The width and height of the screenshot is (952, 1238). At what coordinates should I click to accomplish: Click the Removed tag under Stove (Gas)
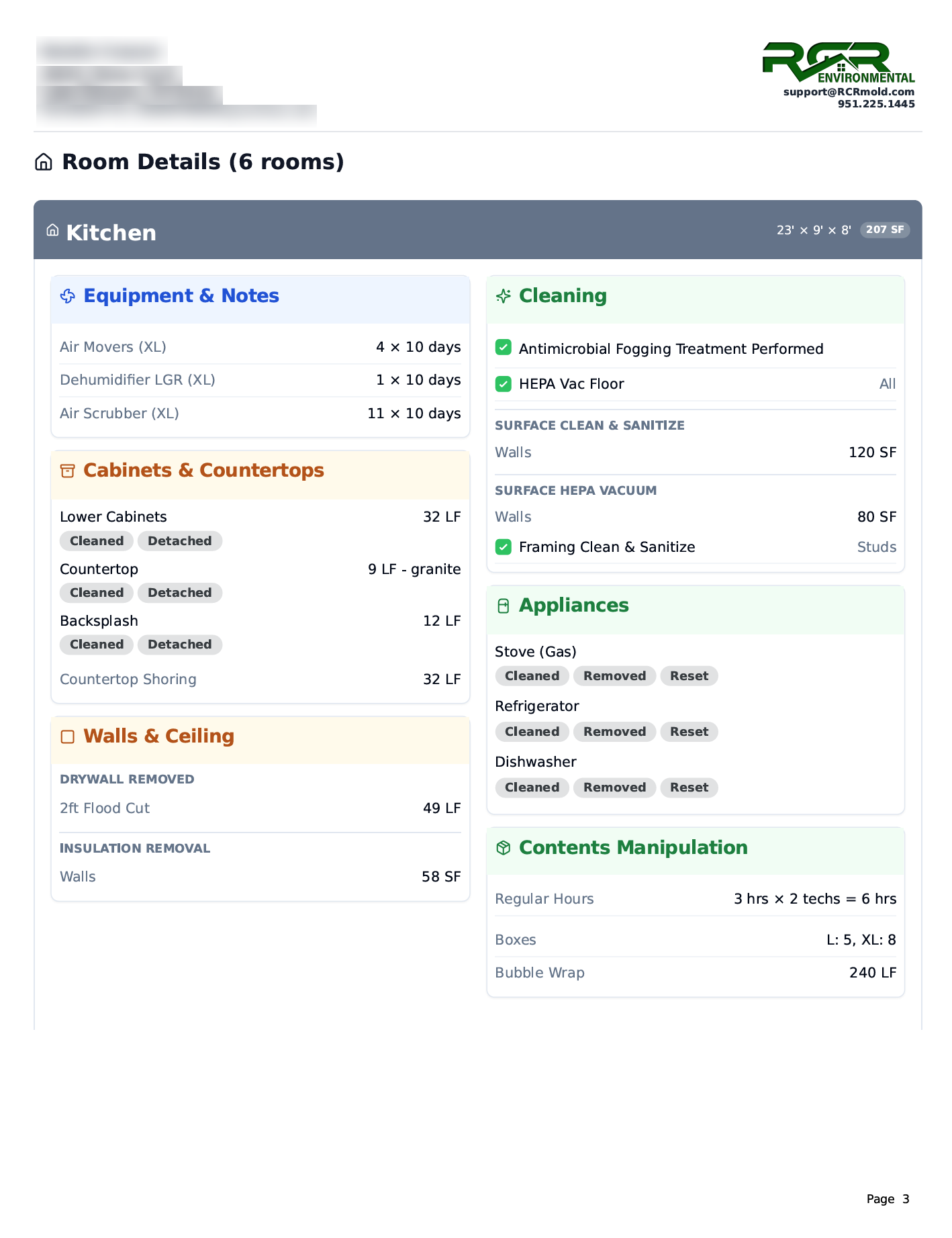[x=615, y=676]
